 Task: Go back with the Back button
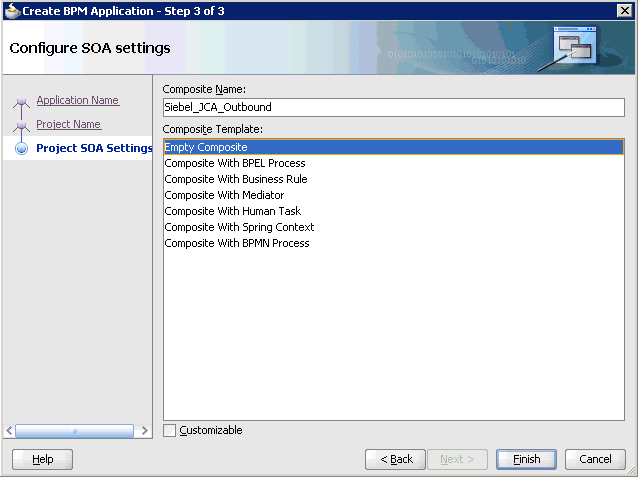coord(395,459)
